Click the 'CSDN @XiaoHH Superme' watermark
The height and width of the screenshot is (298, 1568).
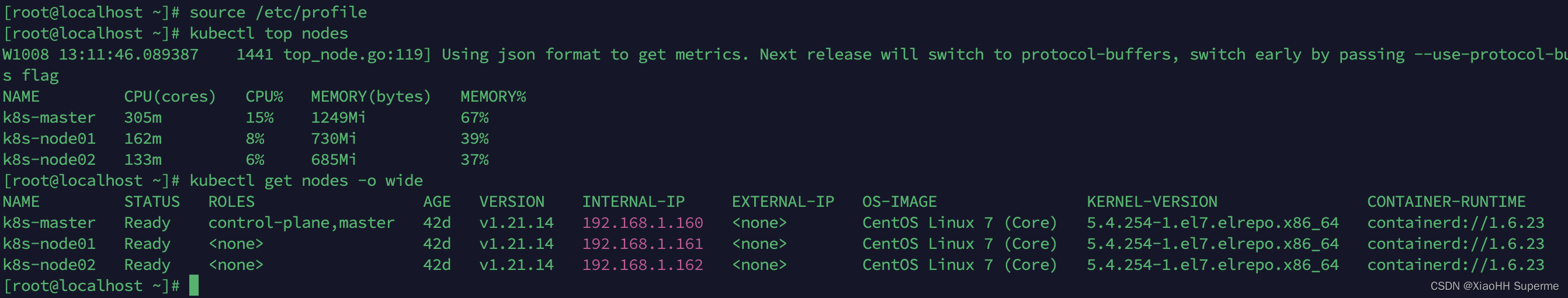(1494, 286)
